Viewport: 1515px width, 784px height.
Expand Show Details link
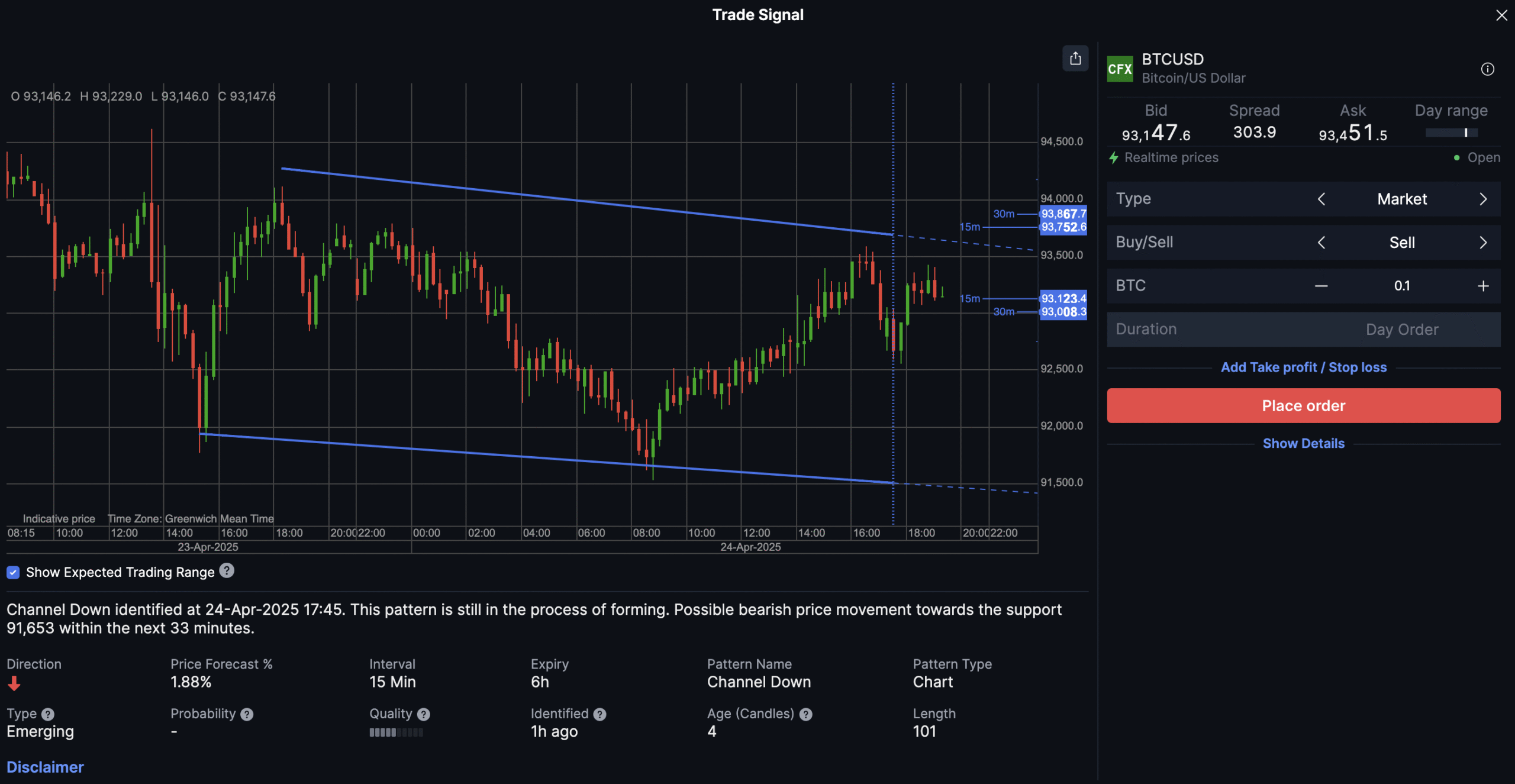coord(1304,443)
